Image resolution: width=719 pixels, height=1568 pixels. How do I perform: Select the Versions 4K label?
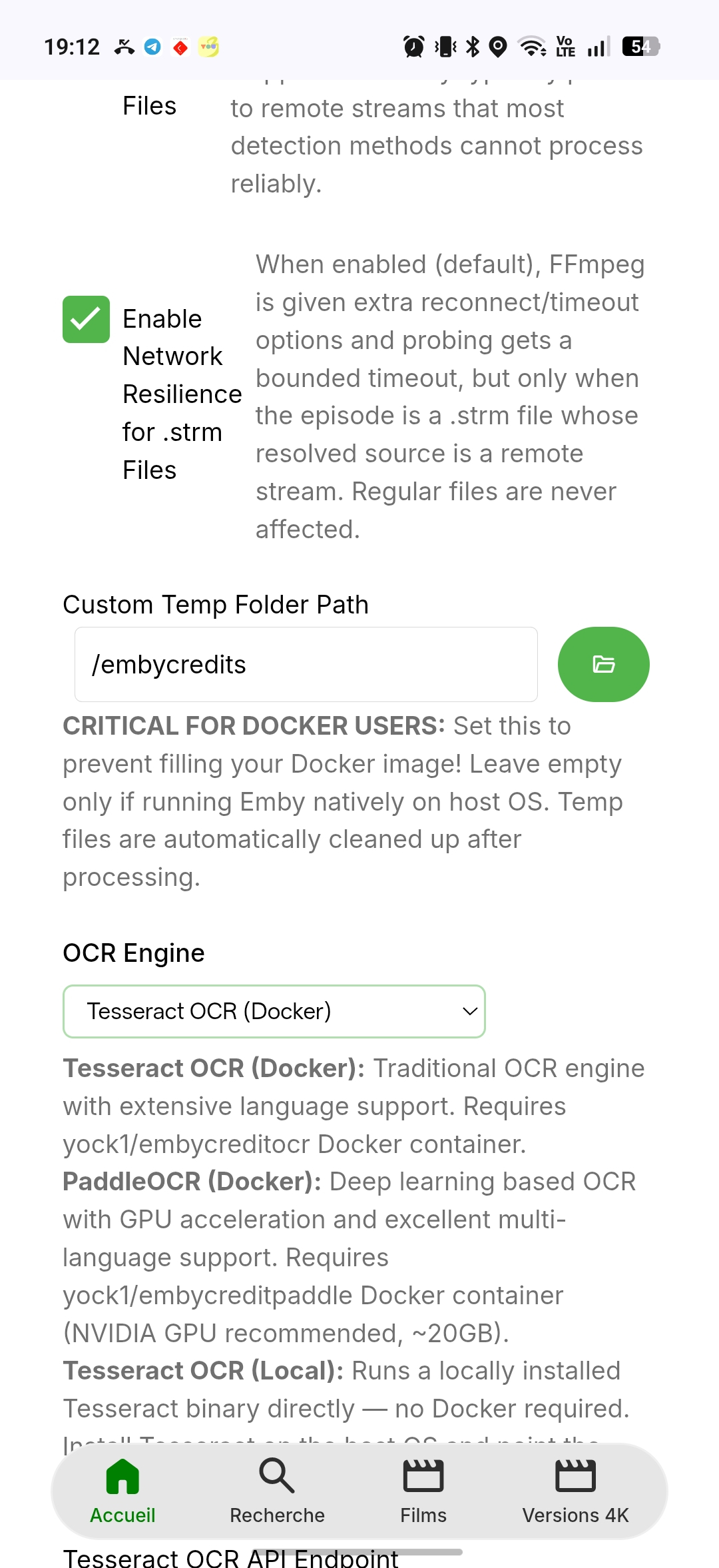(x=575, y=1515)
